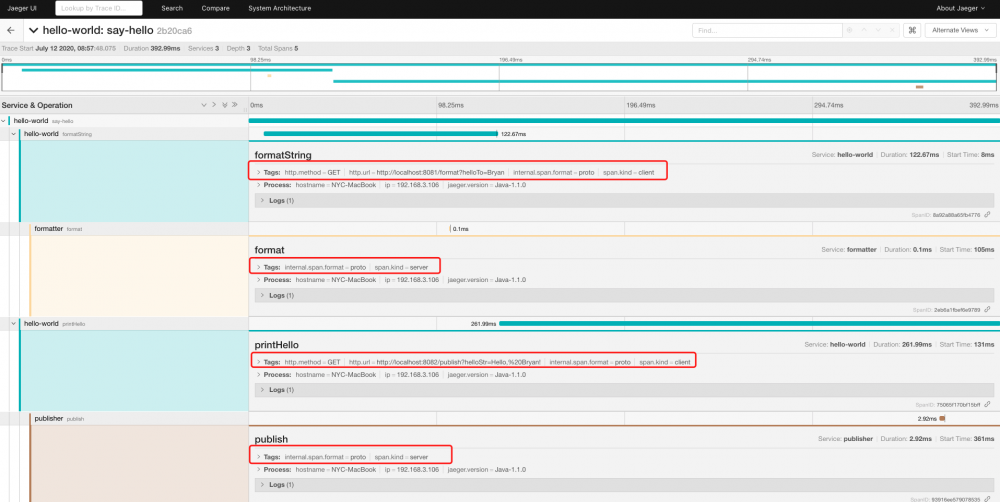Click Service & Operation column header

[38, 105]
